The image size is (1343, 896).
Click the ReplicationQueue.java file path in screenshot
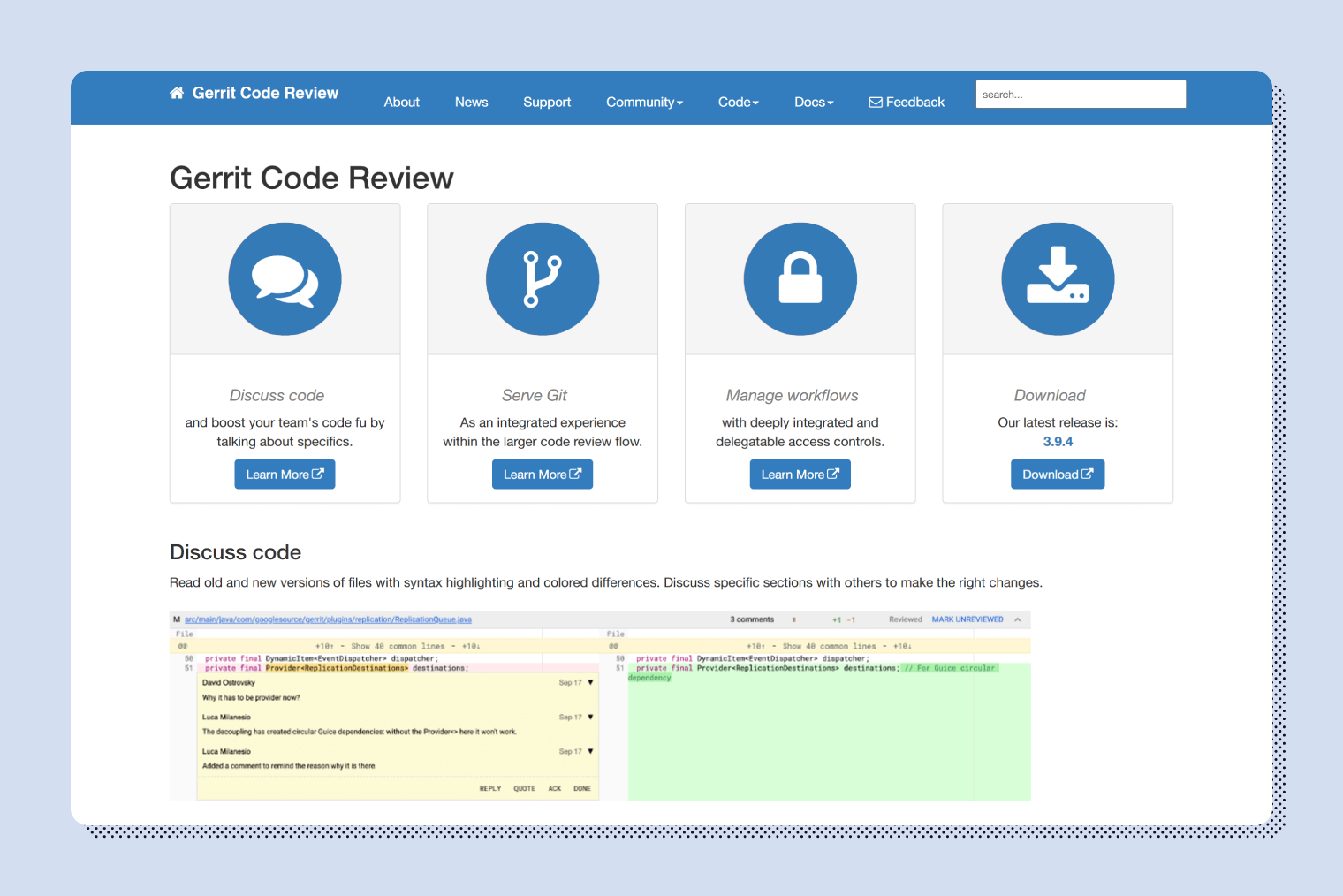point(328,619)
